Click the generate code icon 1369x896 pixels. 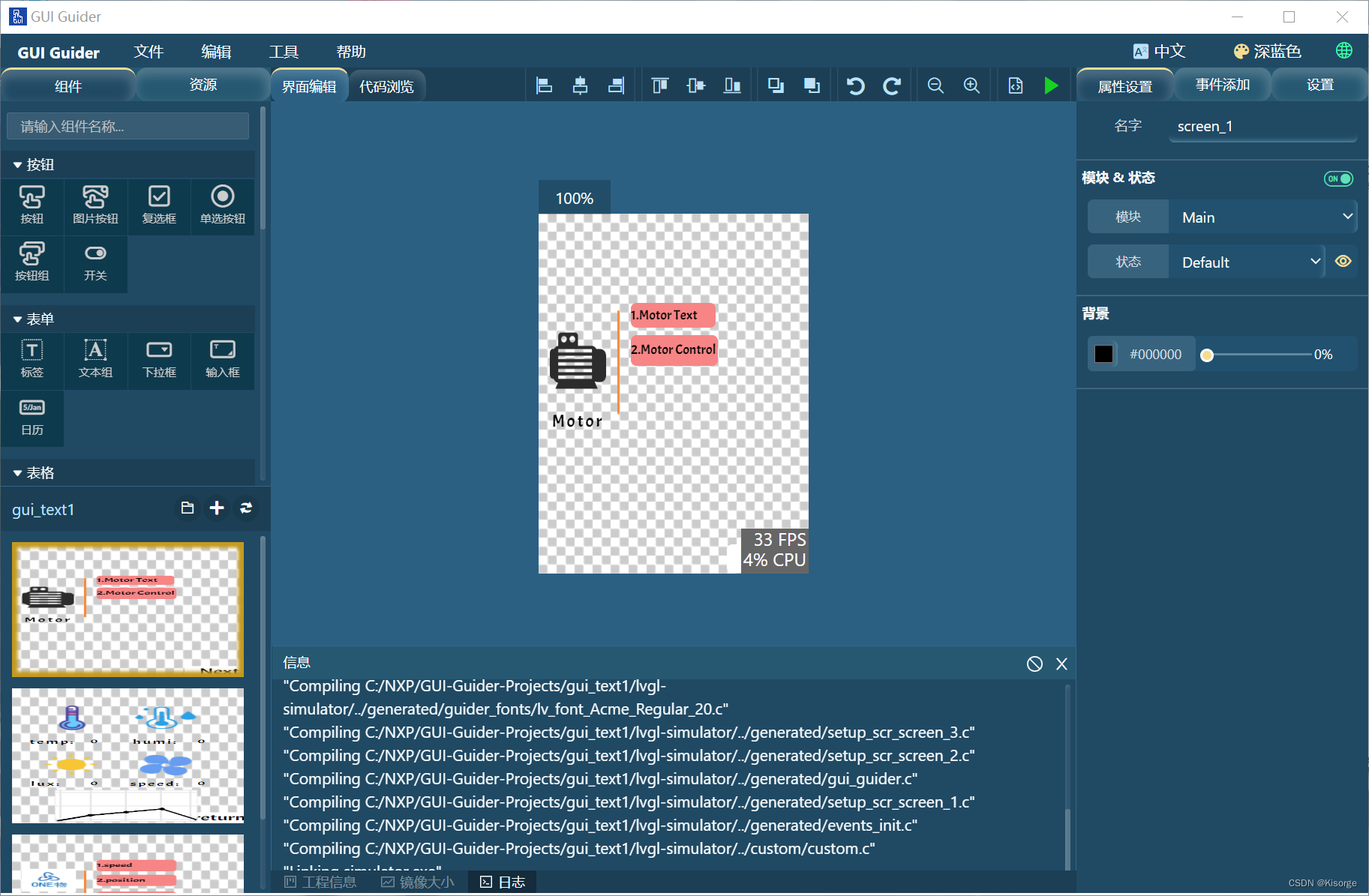[1015, 85]
